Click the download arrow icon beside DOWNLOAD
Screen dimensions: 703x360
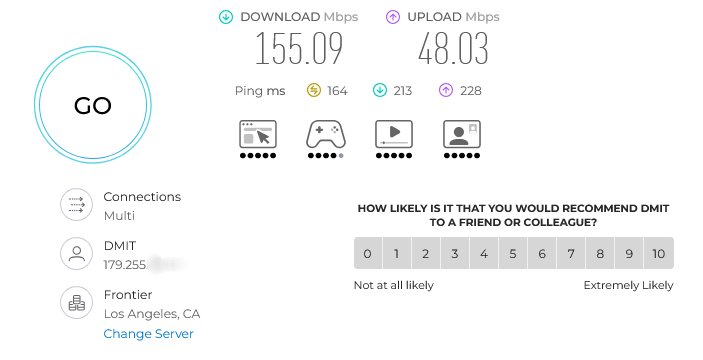226,17
